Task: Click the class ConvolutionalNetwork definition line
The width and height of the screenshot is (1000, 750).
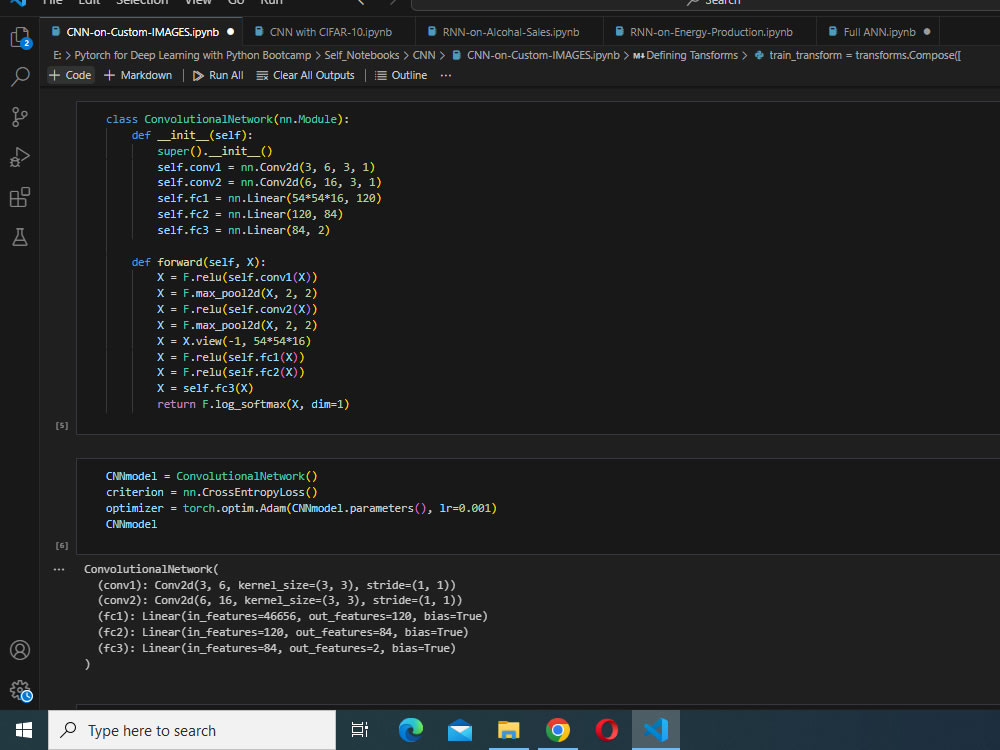Action: point(227,119)
